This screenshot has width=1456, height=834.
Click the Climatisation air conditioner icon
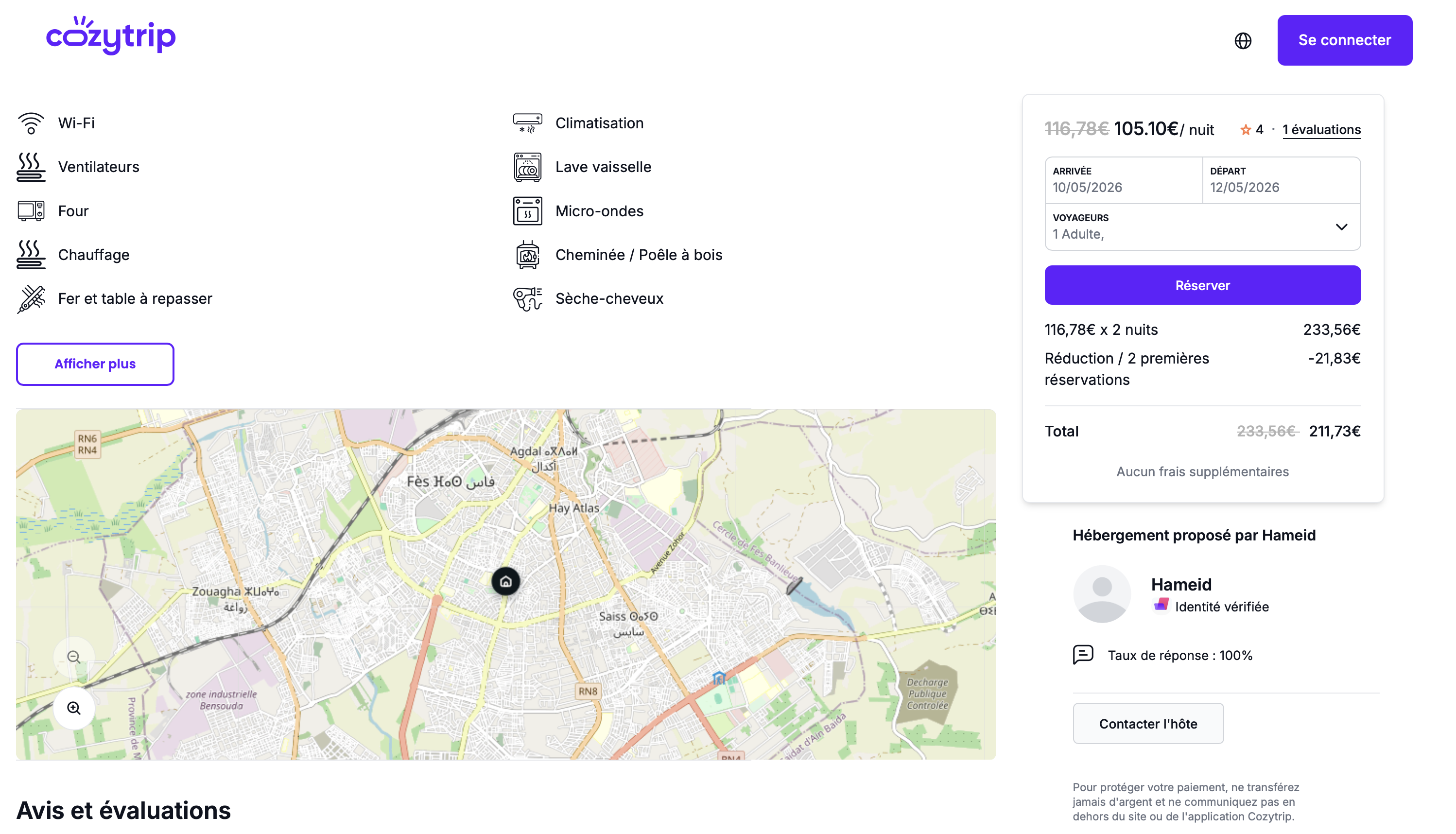(x=527, y=123)
